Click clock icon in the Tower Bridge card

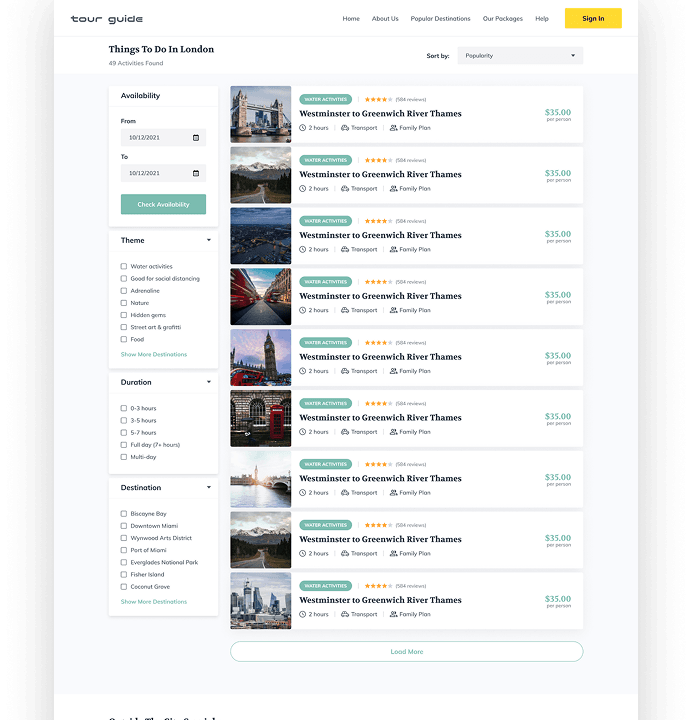pos(303,128)
